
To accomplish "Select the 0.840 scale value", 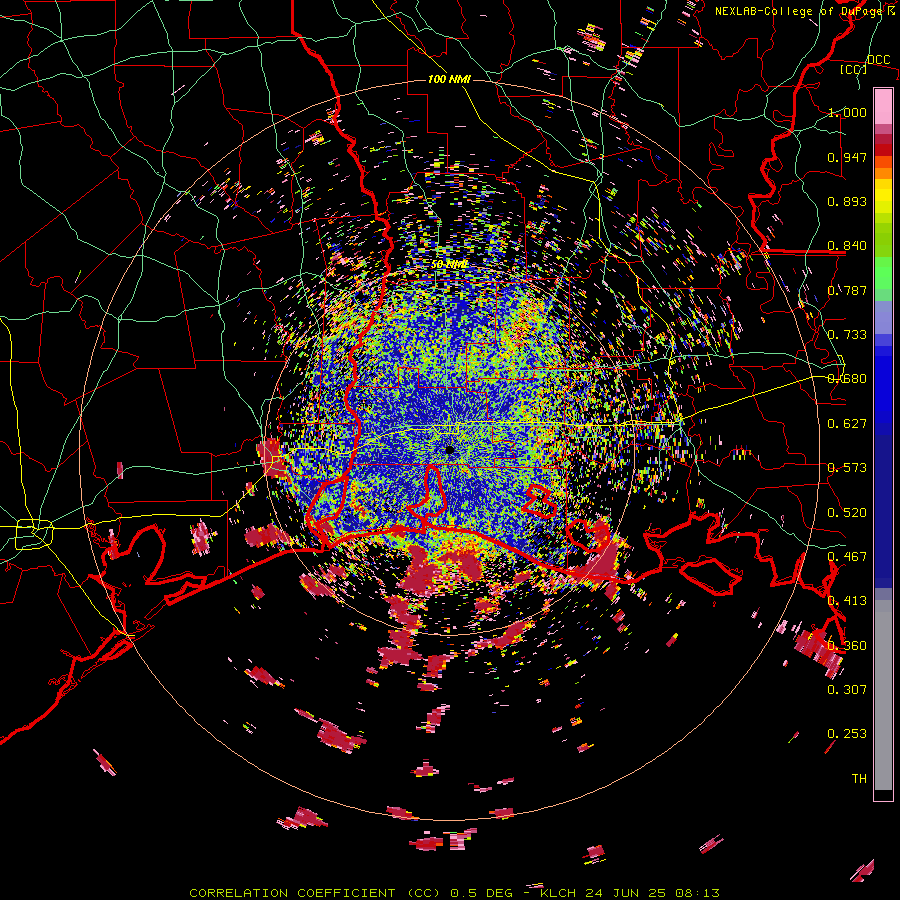I will (847, 246).
